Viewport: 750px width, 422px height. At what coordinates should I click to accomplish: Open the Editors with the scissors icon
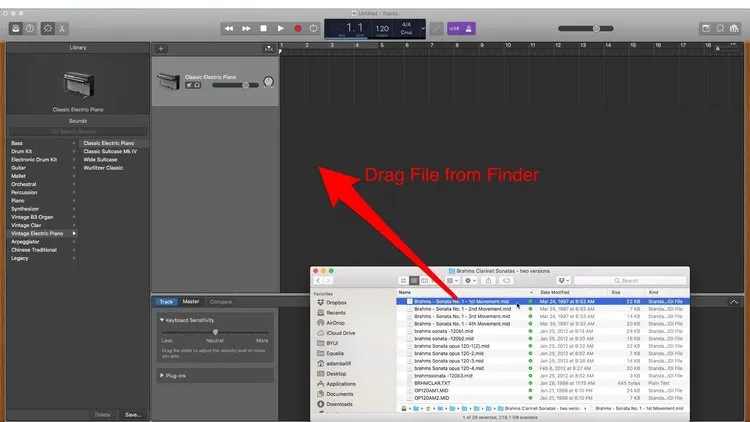(62, 29)
